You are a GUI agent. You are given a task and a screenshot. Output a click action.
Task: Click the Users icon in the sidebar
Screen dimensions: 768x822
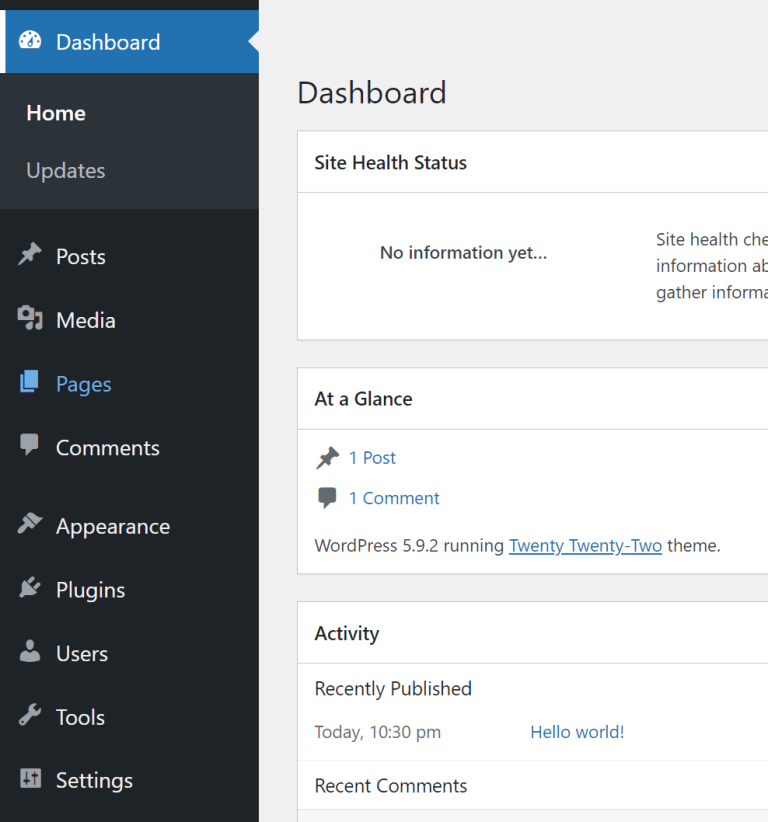point(31,653)
